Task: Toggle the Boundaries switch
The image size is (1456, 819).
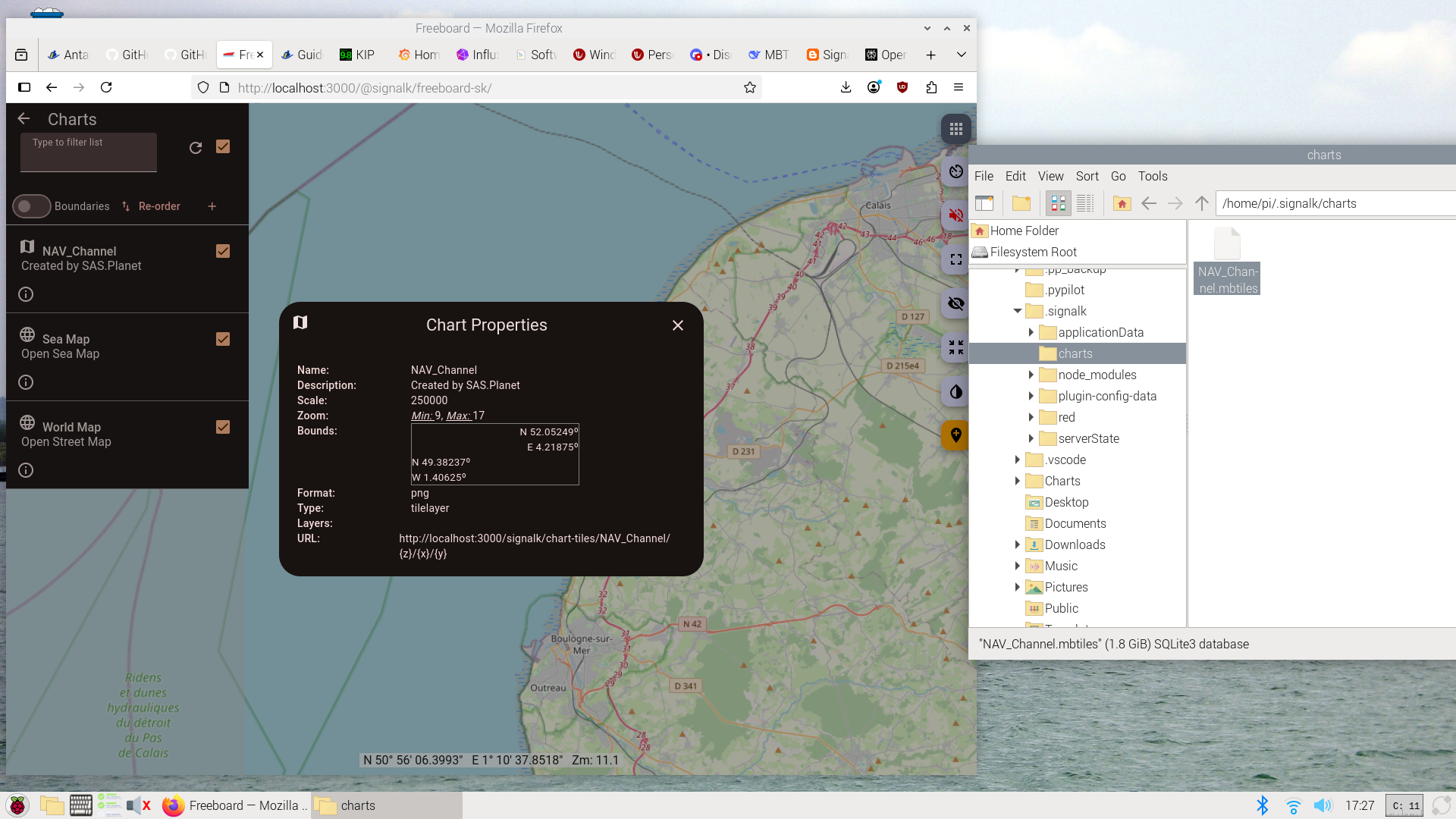Action: tap(31, 206)
